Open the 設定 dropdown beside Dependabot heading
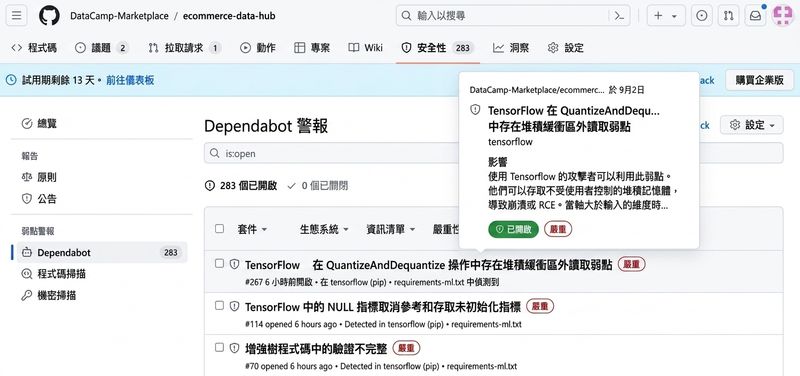The image size is (800, 376). click(x=752, y=125)
